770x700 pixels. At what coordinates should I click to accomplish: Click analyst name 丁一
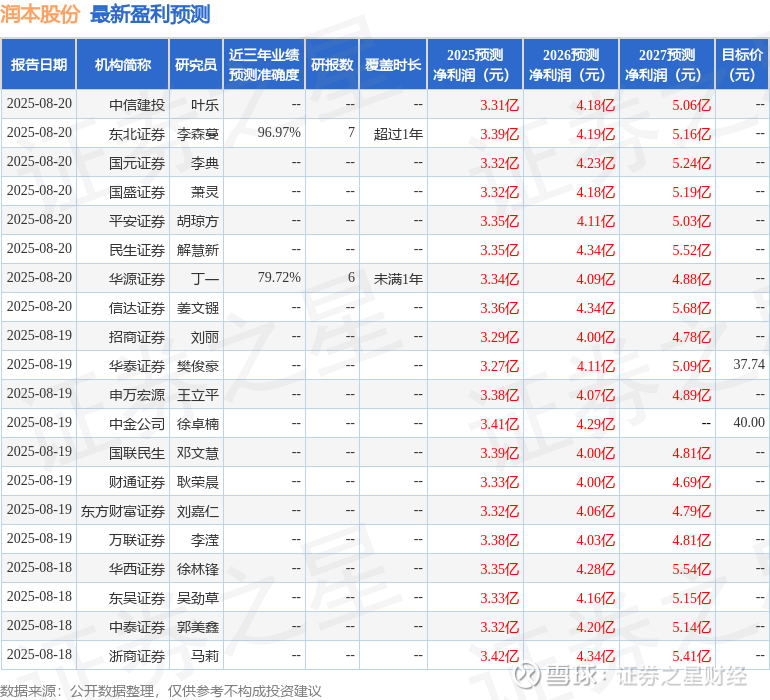(205, 279)
